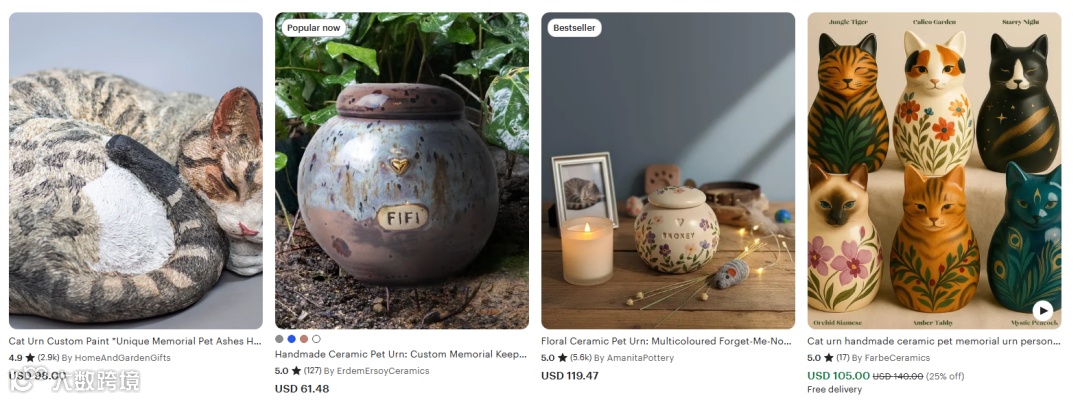Screen dimensions: 1080x400
Task: Click the star icon on ErdemErsoyCeramics listing
Action: tap(296, 370)
